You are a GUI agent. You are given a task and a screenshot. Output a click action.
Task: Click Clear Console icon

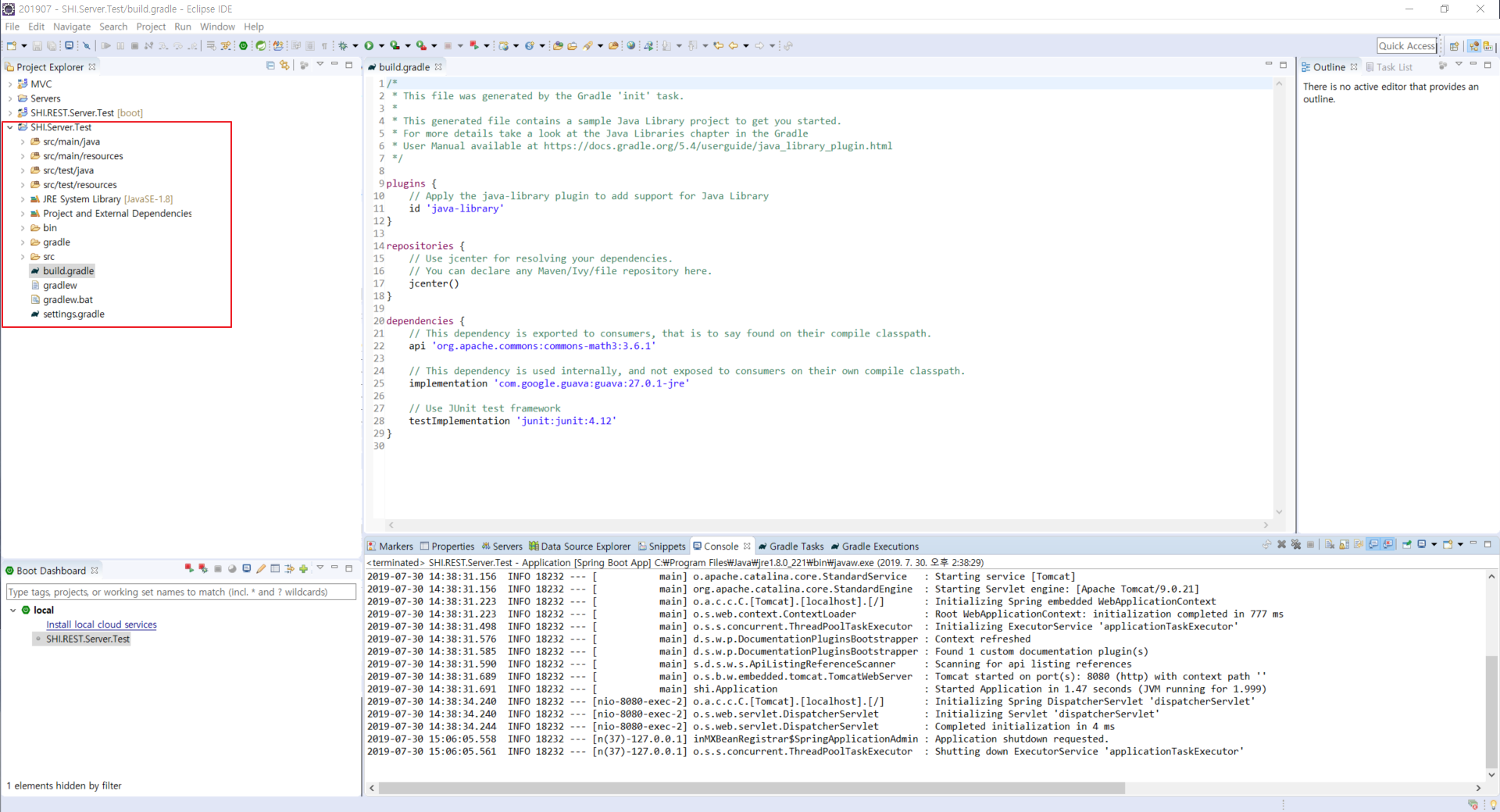1330,544
